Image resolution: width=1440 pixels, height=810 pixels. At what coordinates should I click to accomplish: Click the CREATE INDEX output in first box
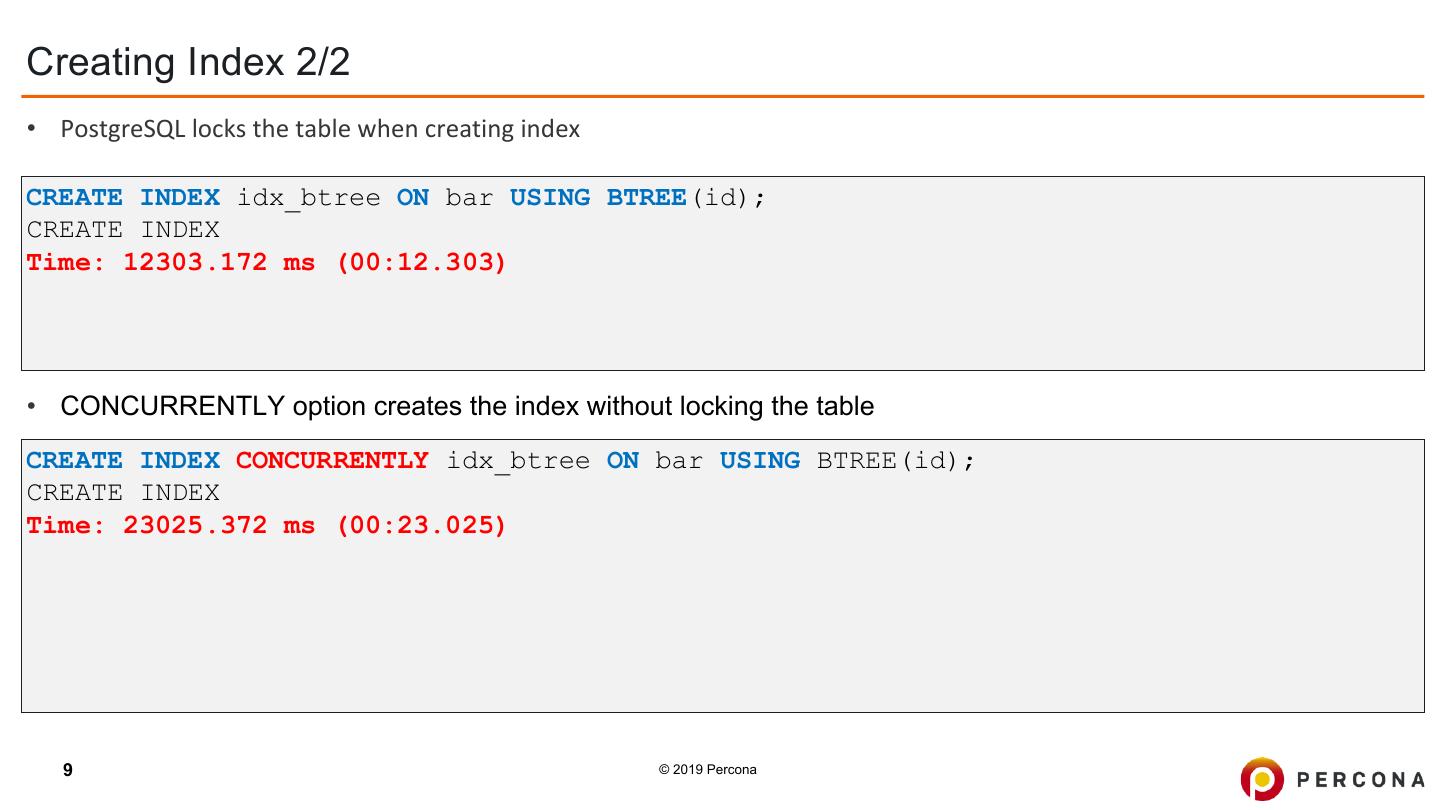123,230
